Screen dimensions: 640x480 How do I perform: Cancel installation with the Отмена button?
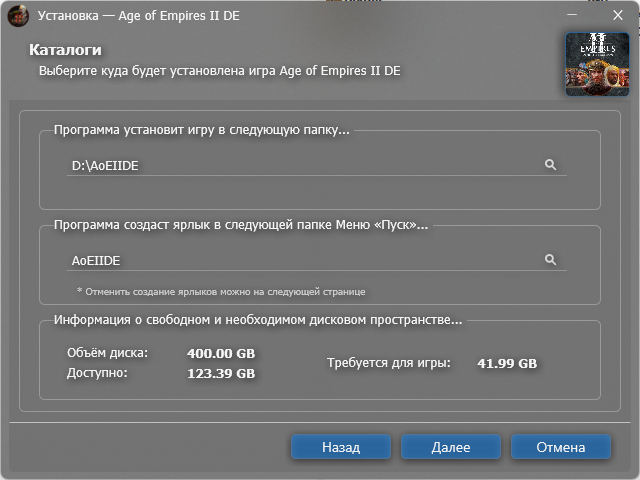[x=560, y=447]
